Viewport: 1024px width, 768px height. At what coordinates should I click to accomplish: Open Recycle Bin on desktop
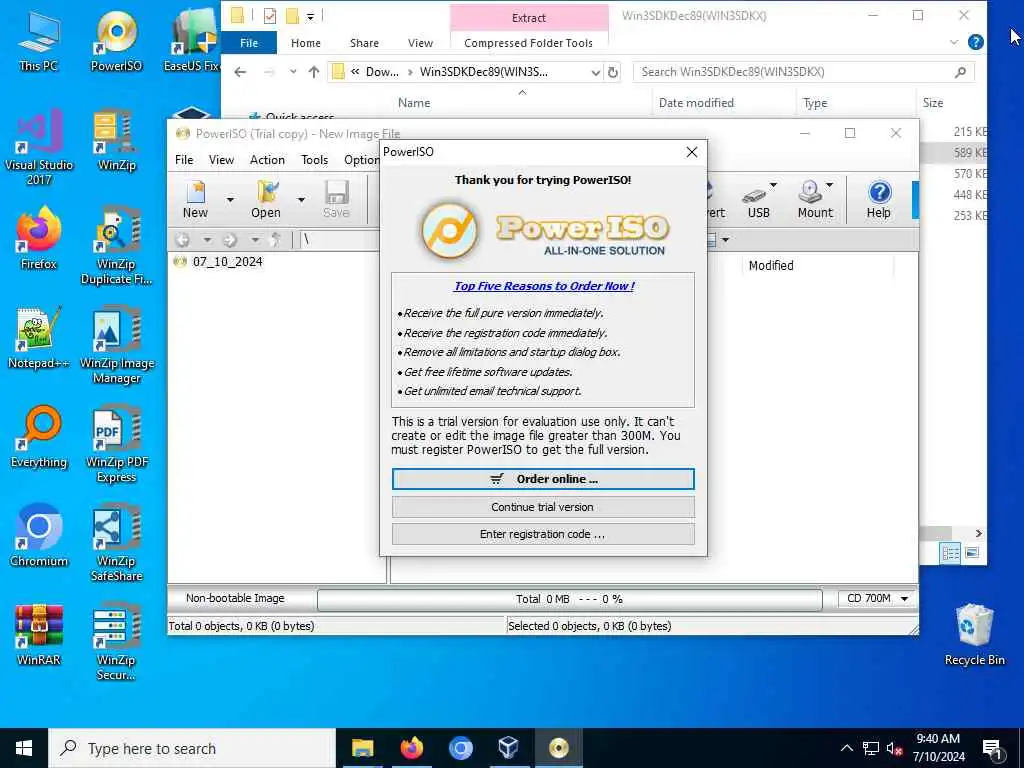pyautogui.click(x=974, y=634)
